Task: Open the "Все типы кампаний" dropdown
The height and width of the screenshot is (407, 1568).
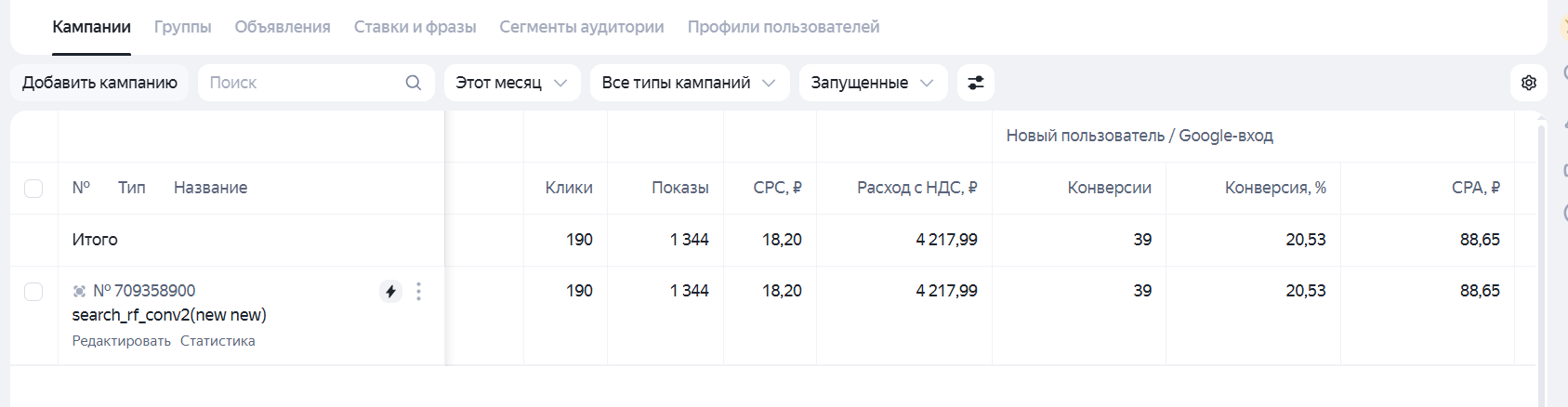Action: click(x=689, y=83)
